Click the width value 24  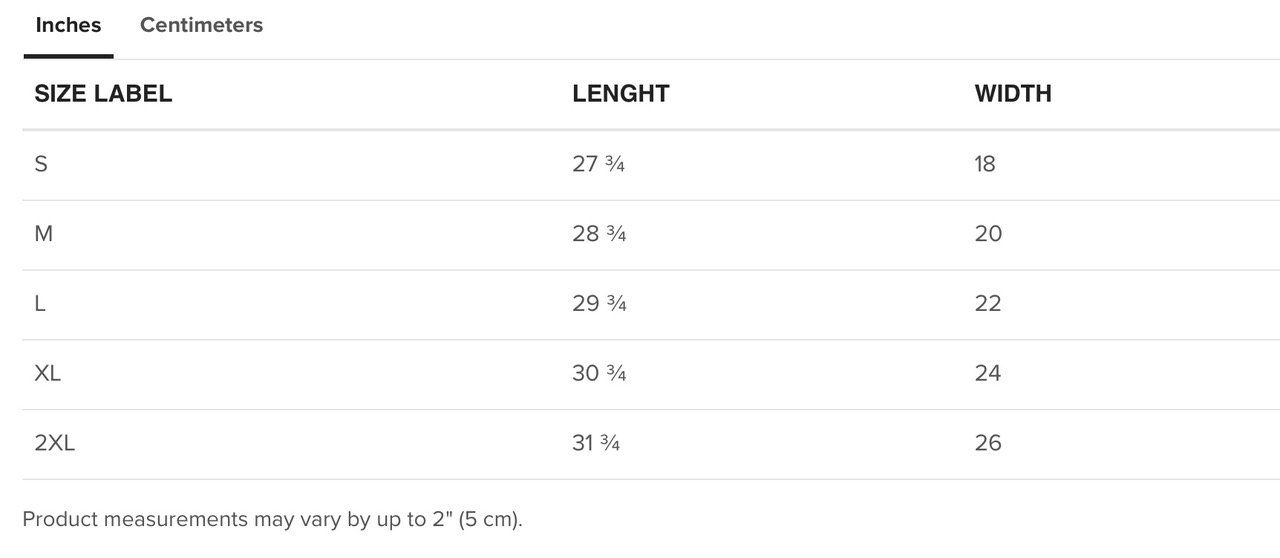[x=988, y=374]
